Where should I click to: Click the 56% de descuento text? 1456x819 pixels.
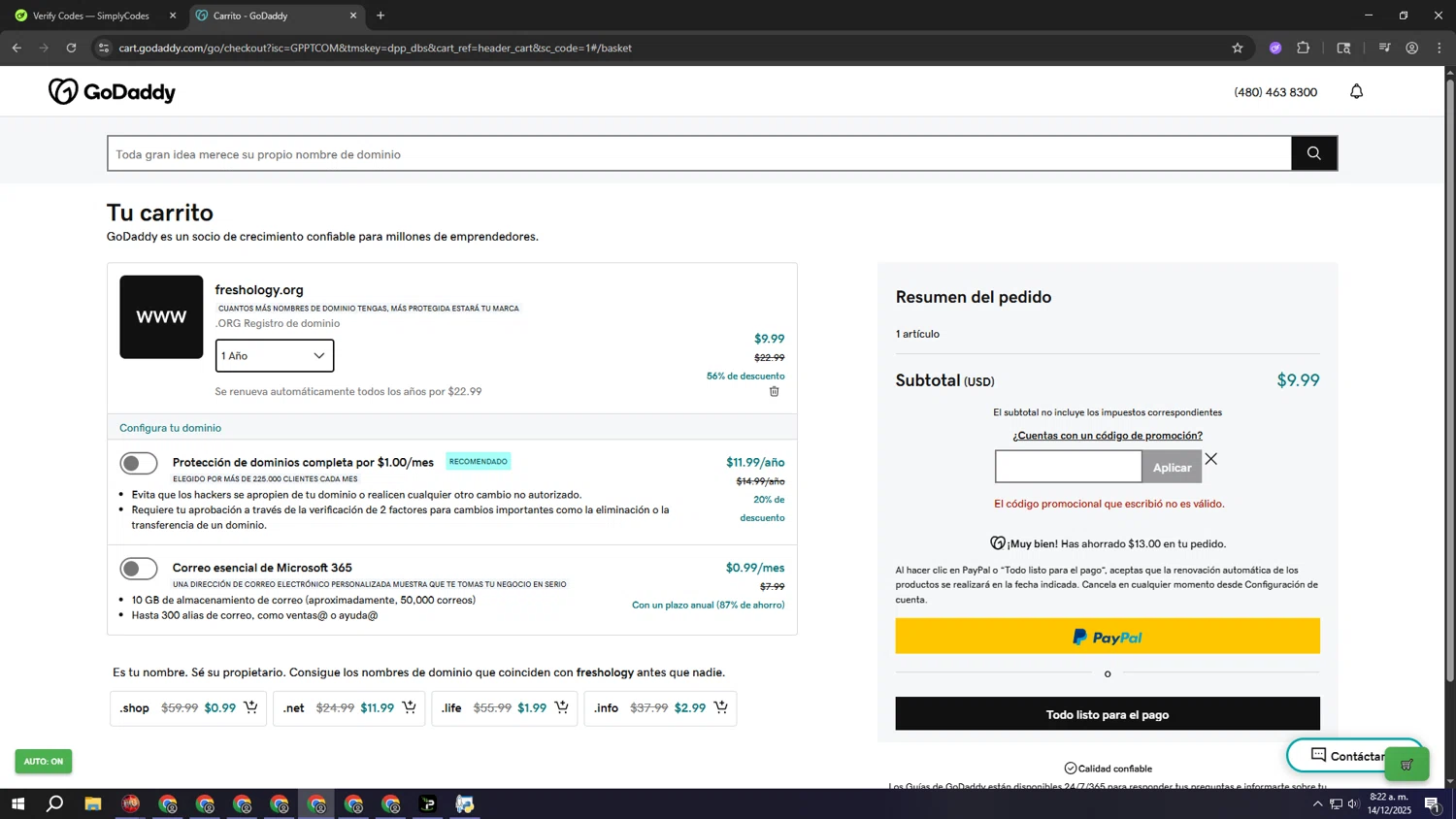pyautogui.click(x=745, y=377)
